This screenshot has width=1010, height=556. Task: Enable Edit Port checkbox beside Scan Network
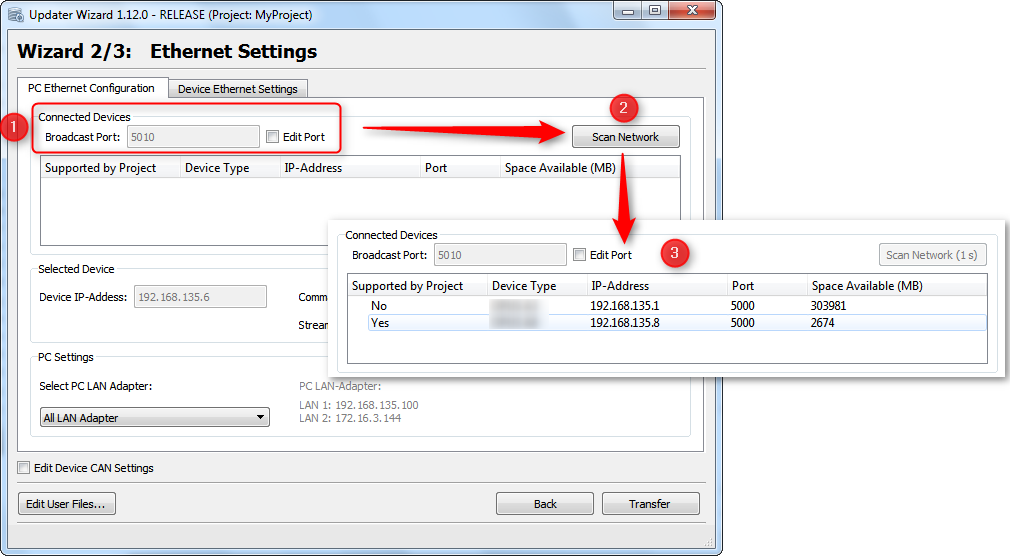coord(273,137)
